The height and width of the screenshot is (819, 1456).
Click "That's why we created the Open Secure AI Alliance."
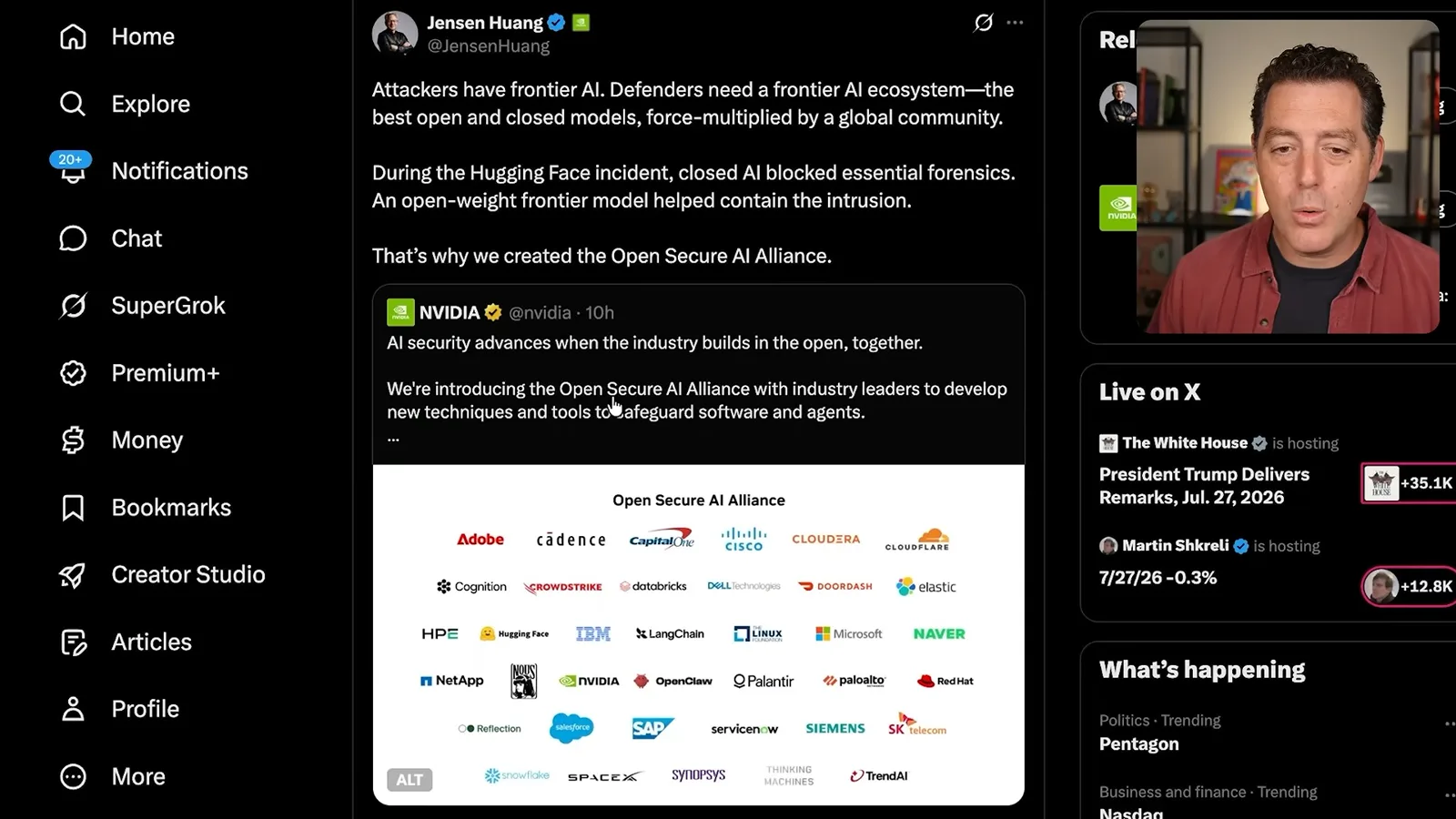602,257
